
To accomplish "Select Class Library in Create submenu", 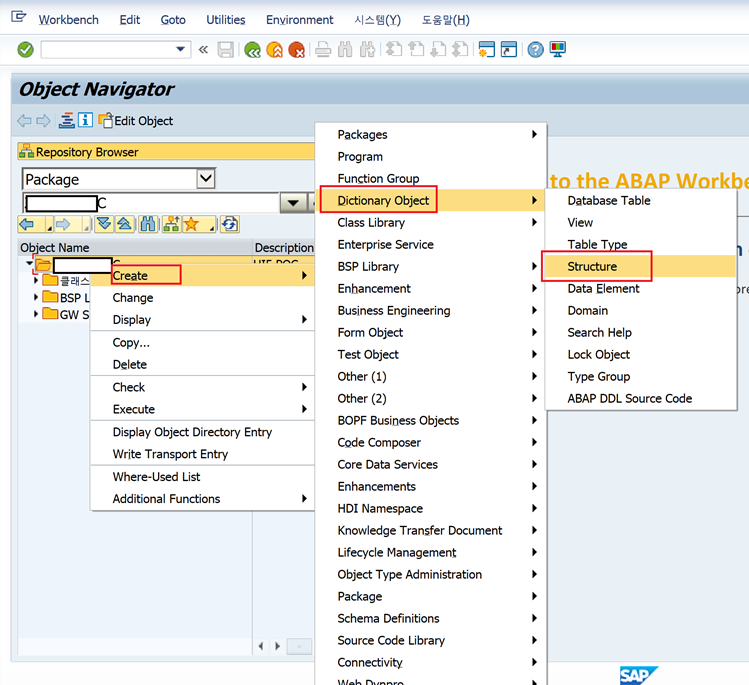I will [x=430, y=222].
